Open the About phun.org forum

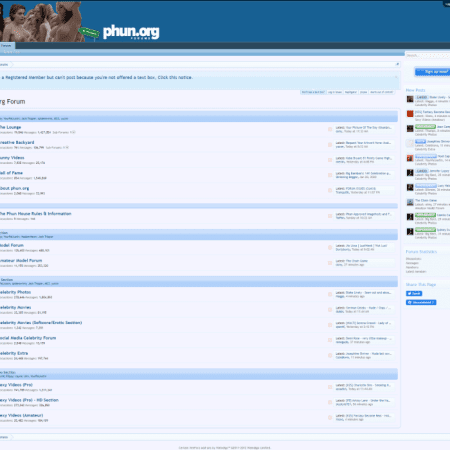pyautogui.click(x=14, y=188)
